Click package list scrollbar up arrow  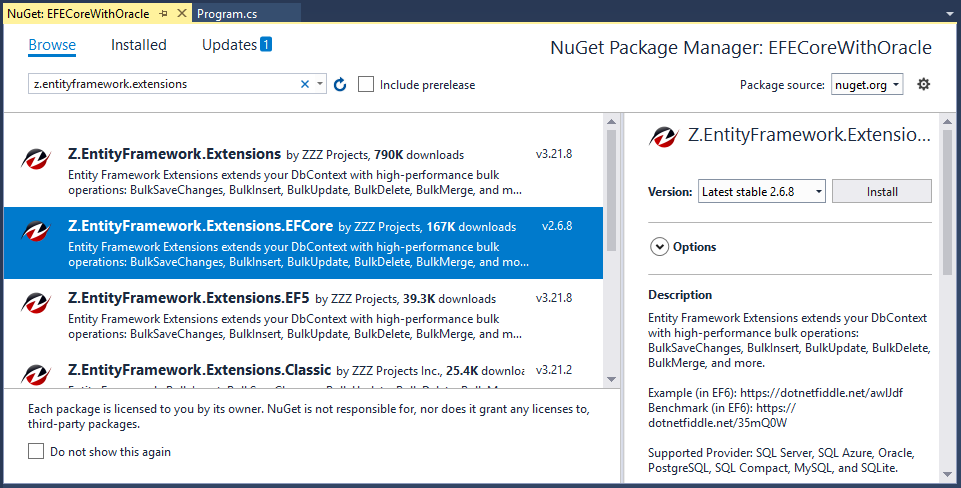(x=611, y=122)
